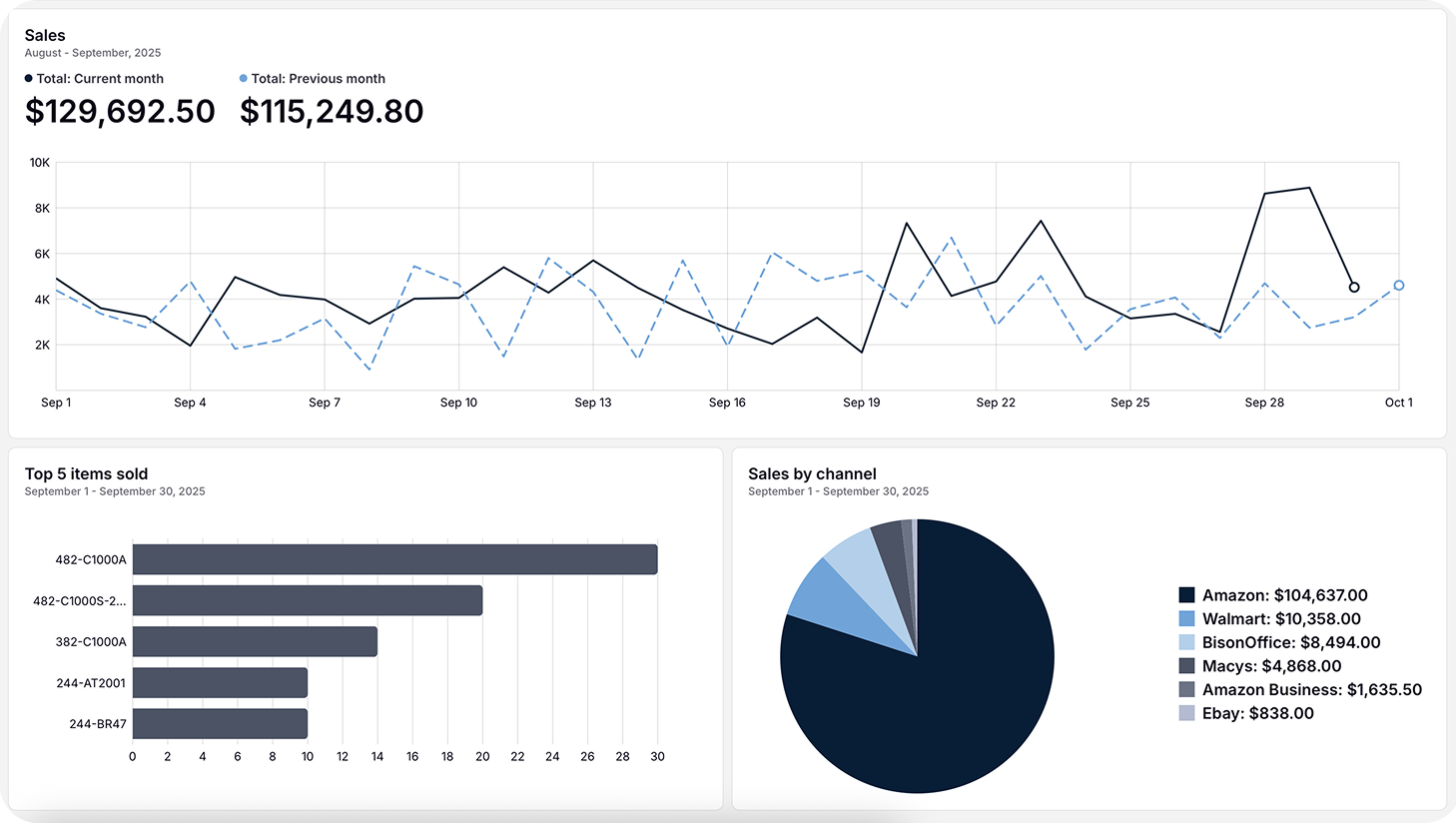Click the Walmart legend color marker
Viewport: 1456px width, 823px height.
[1188, 618]
